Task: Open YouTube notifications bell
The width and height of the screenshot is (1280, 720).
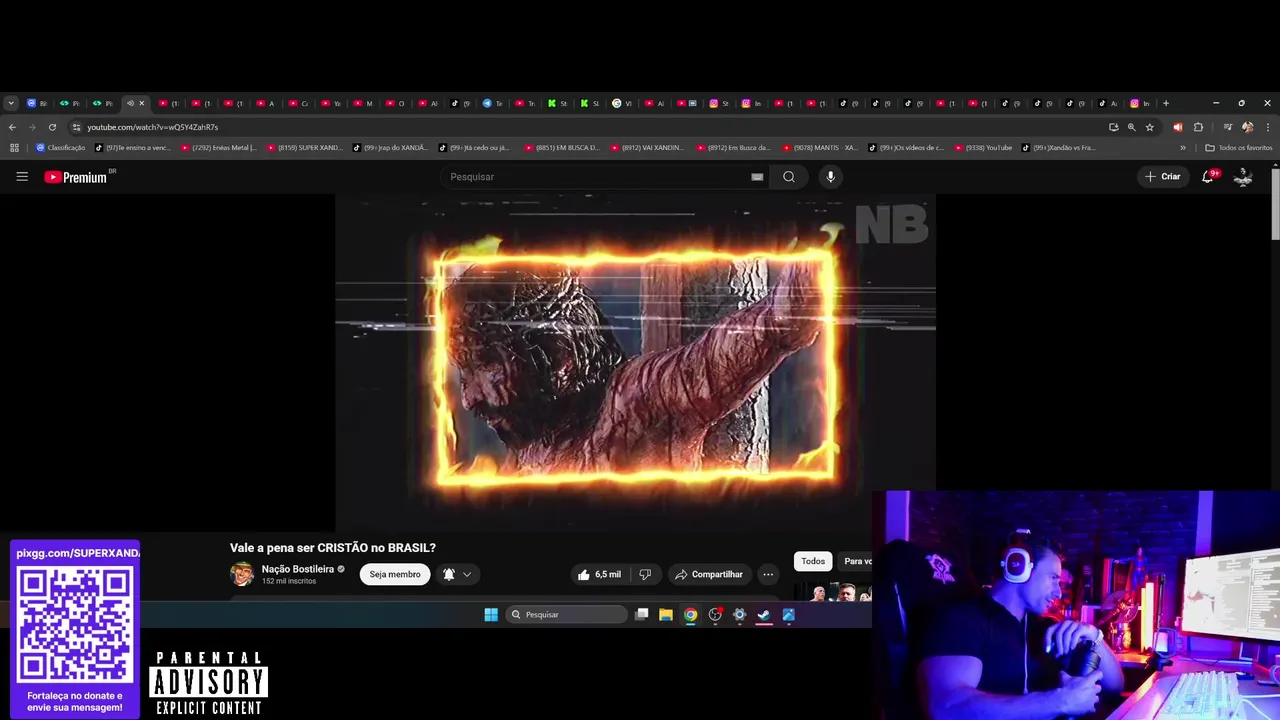Action: coord(1208,177)
